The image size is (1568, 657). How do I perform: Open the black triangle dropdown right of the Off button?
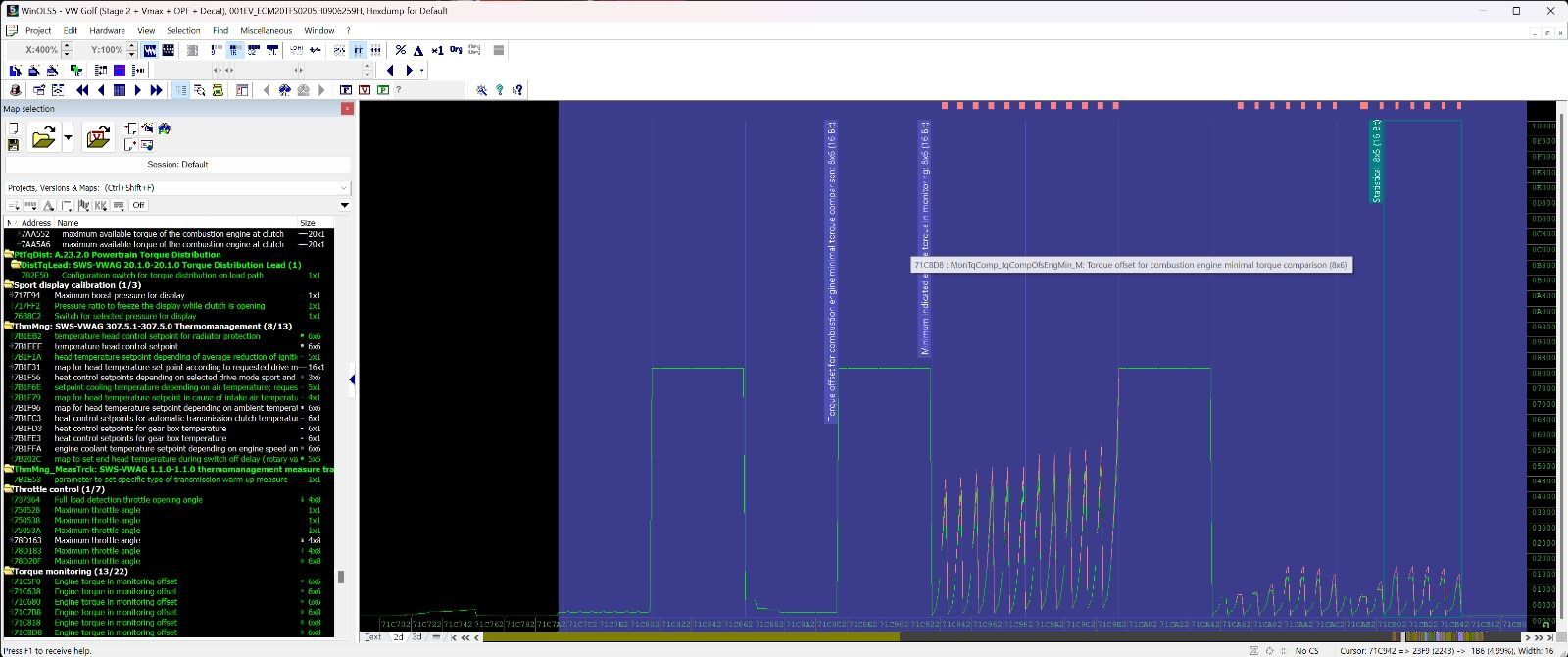click(x=344, y=205)
